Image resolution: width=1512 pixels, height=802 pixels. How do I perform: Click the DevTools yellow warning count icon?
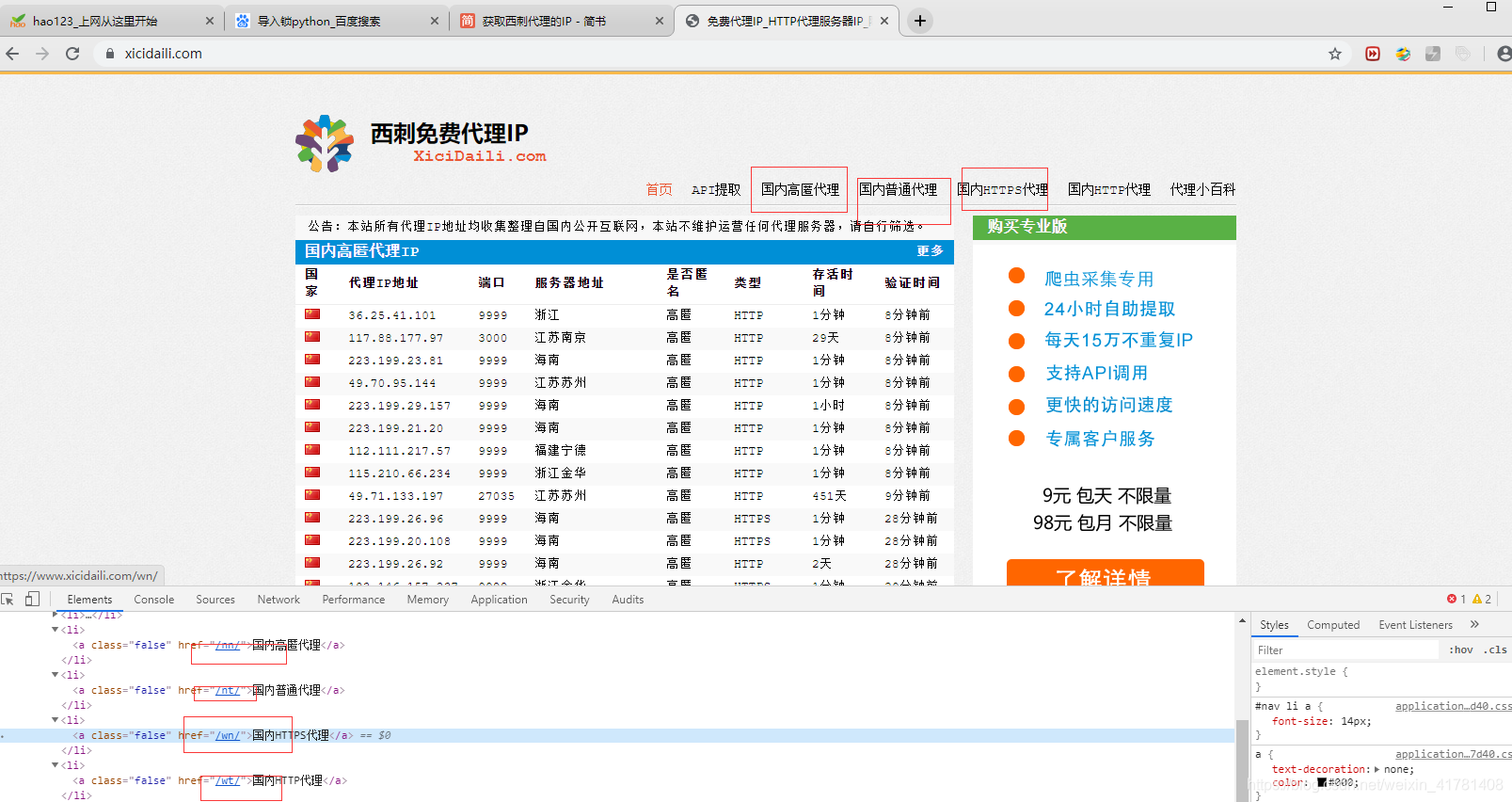pyautogui.click(x=1477, y=599)
